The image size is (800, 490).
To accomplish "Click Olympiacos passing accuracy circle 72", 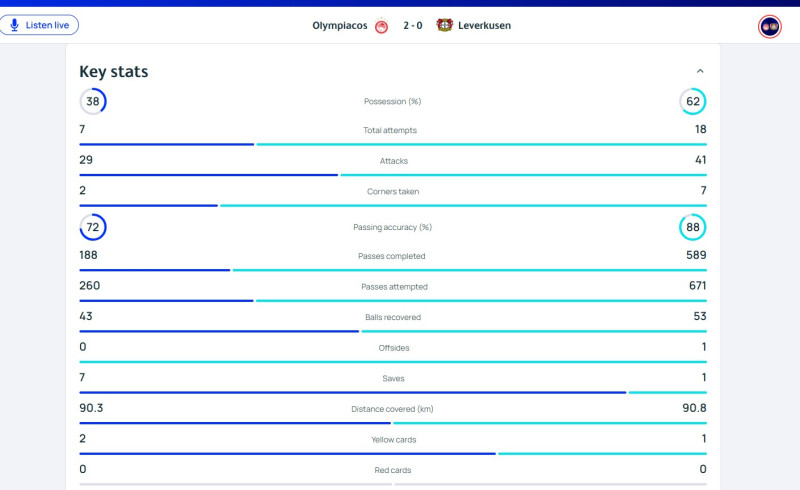I will click(x=93, y=227).
